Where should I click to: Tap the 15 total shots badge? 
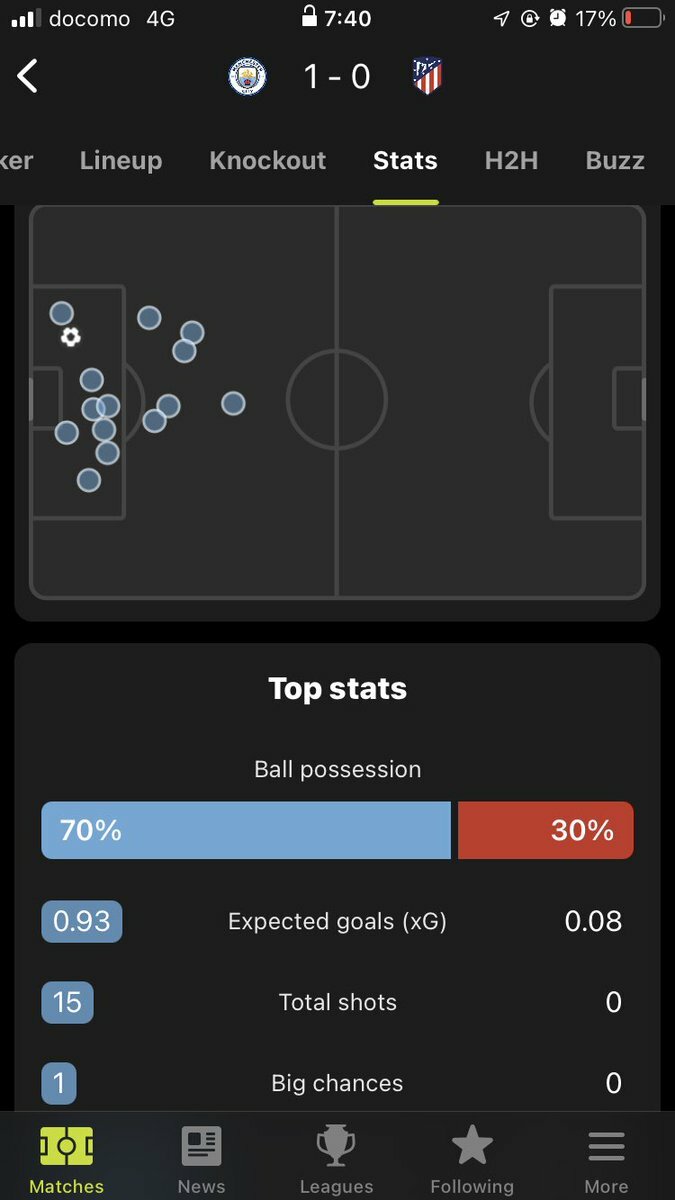coord(67,1002)
